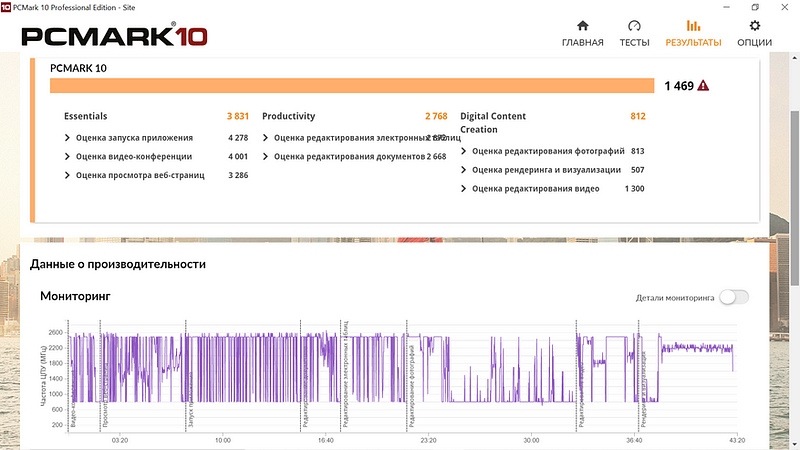The image size is (800, 450).
Task: Open the Главная home icon
Action: (x=583, y=26)
